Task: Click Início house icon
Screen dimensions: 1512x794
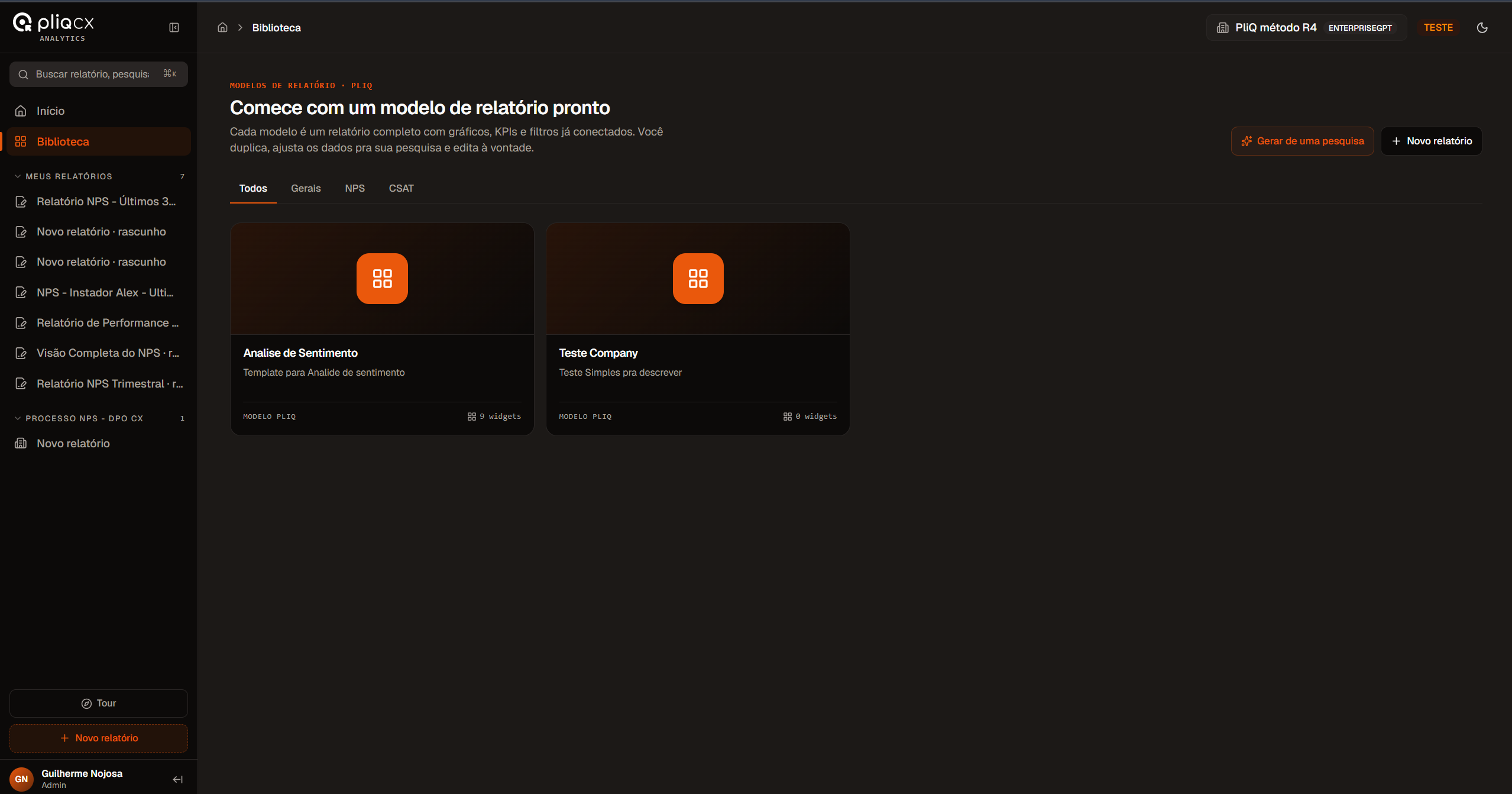Action: point(21,111)
